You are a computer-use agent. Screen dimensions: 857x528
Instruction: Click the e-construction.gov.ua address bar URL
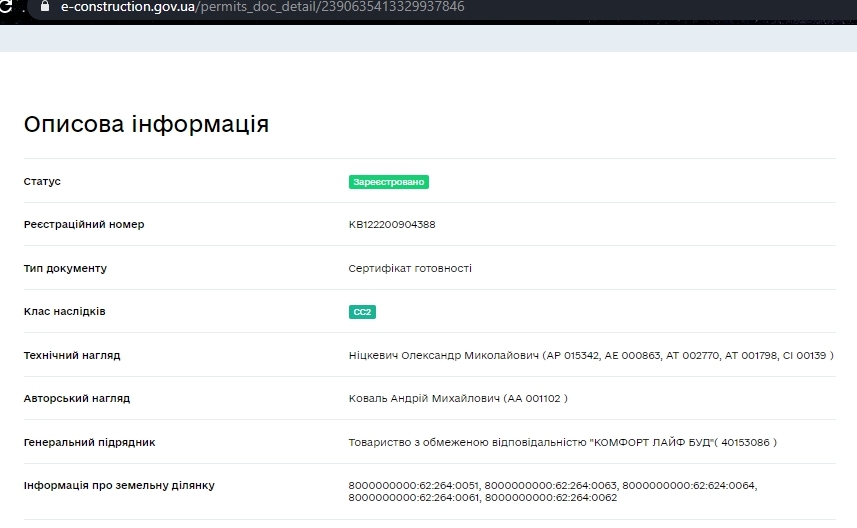(262, 7)
